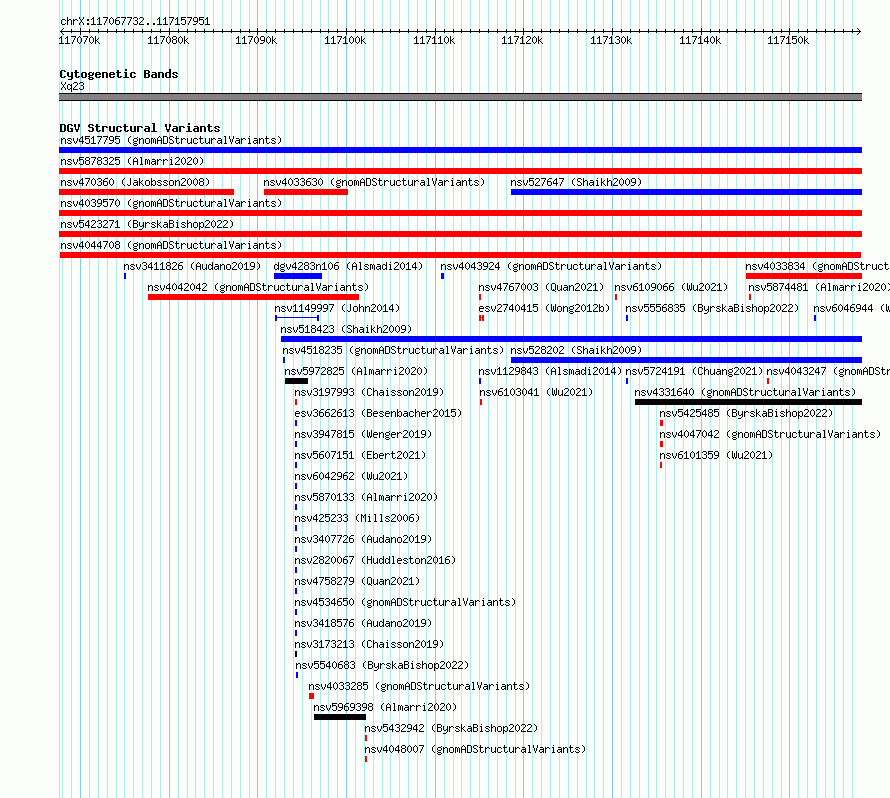Select nsv4518235 gnomAD variant label
Screen dimensions: 890x798
click(x=393, y=350)
